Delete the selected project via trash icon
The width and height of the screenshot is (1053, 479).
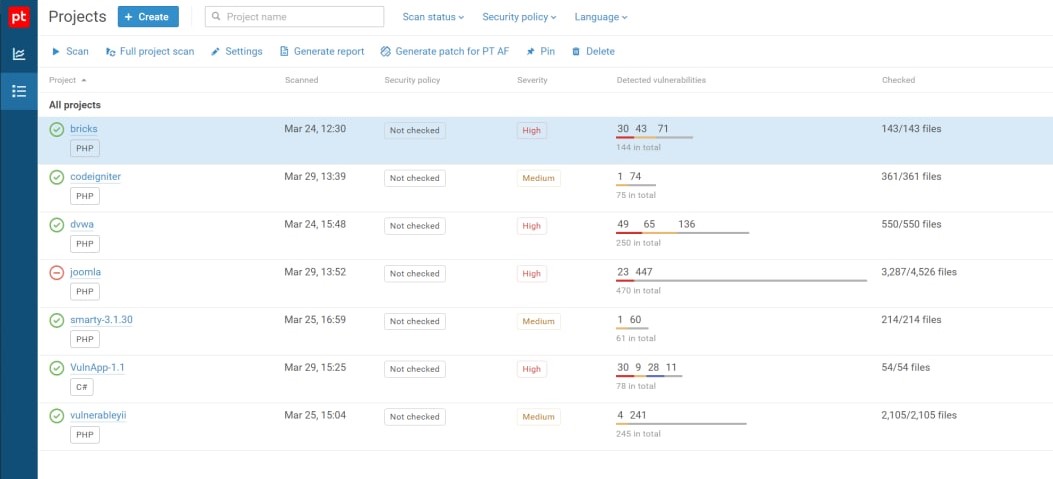click(x=576, y=51)
